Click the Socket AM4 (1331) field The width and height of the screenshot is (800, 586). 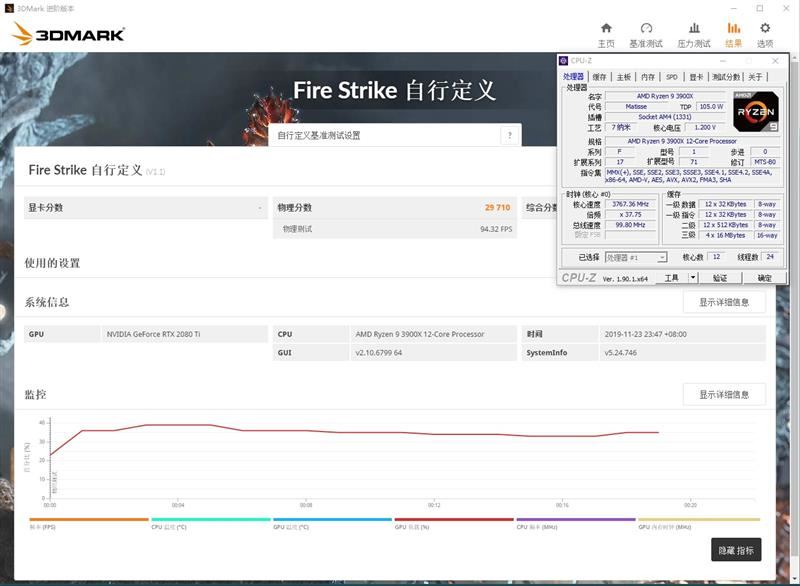coord(665,117)
